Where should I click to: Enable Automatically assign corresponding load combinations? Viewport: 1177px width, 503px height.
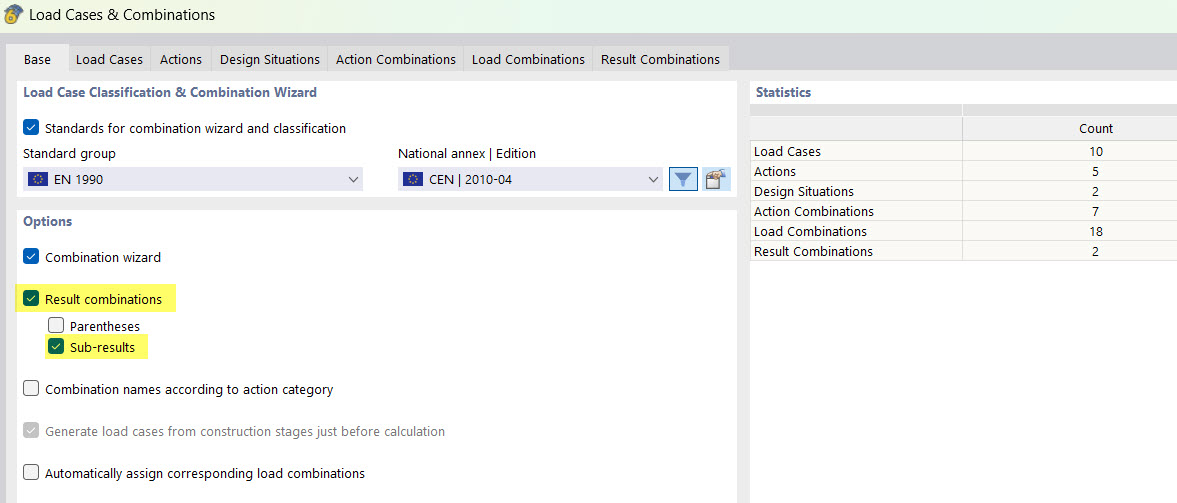pos(31,473)
